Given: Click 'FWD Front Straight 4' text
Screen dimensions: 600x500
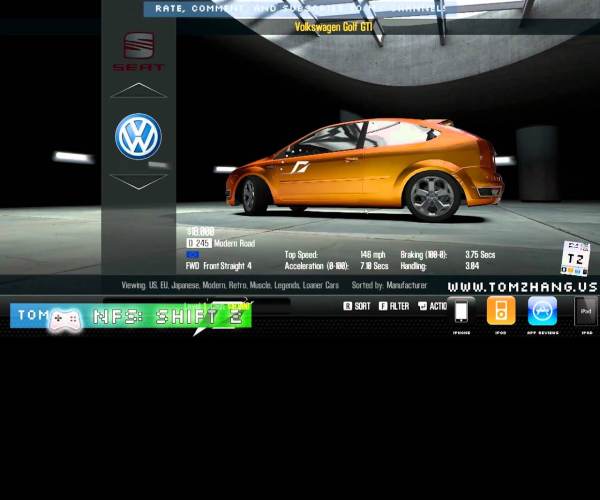Looking at the screenshot, I should (x=218, y=266).
